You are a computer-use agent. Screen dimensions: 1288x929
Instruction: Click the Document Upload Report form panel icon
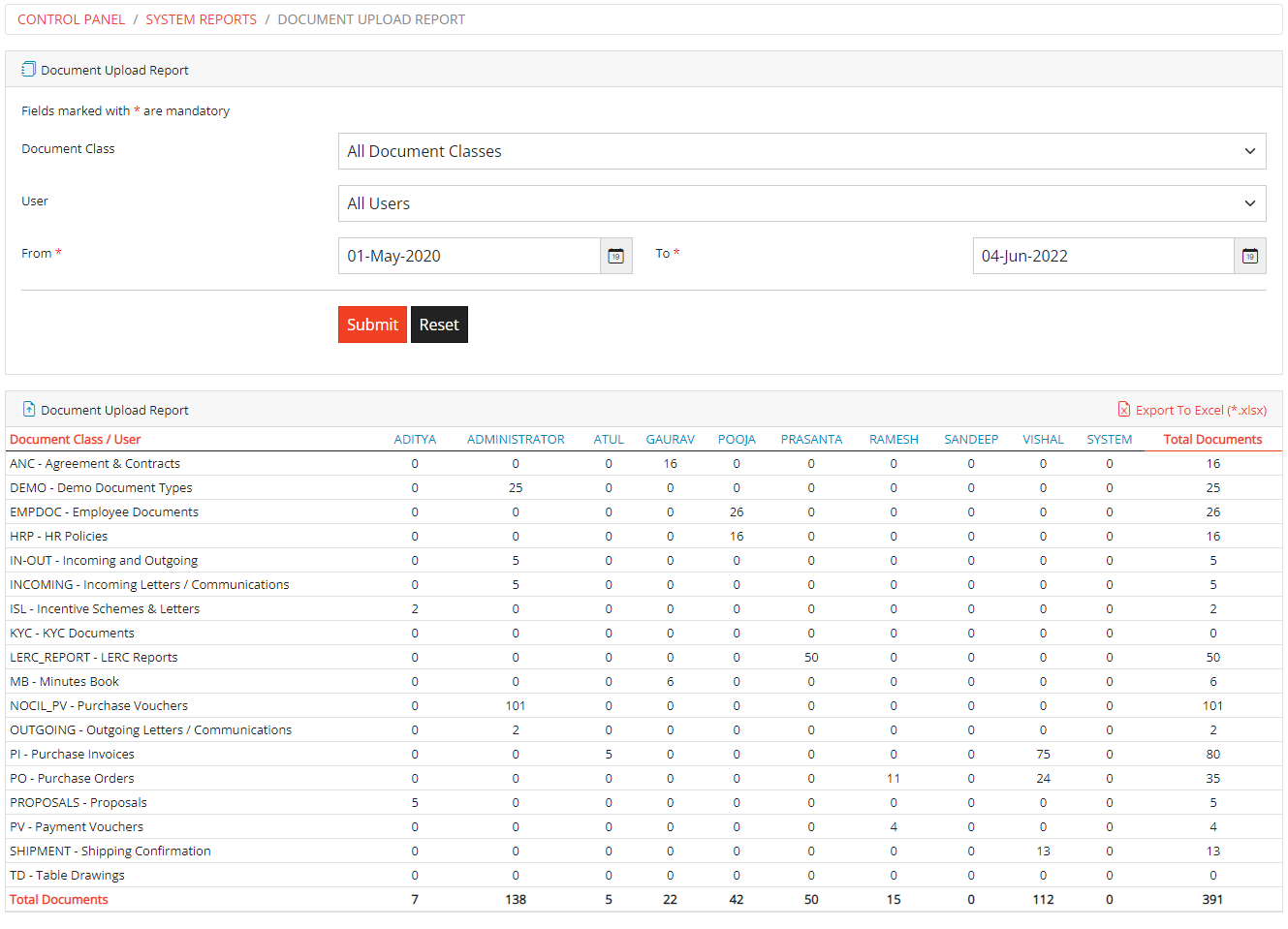click(27, 69)
